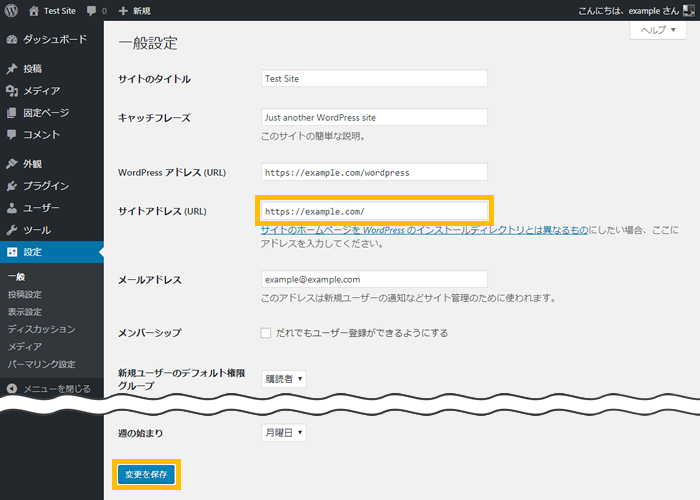
Task: Open the 月曜日 week start dropdown
Action: point(283,433)
